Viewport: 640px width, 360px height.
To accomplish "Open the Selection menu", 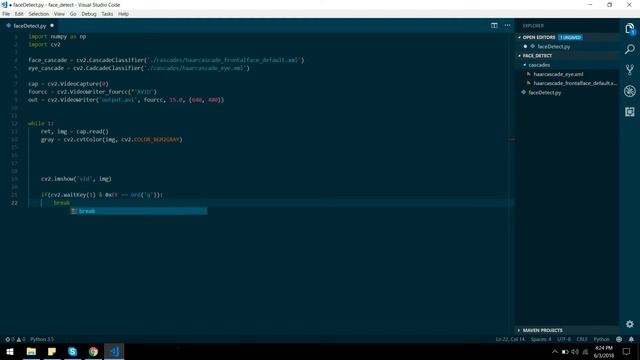I will (38, 14).
